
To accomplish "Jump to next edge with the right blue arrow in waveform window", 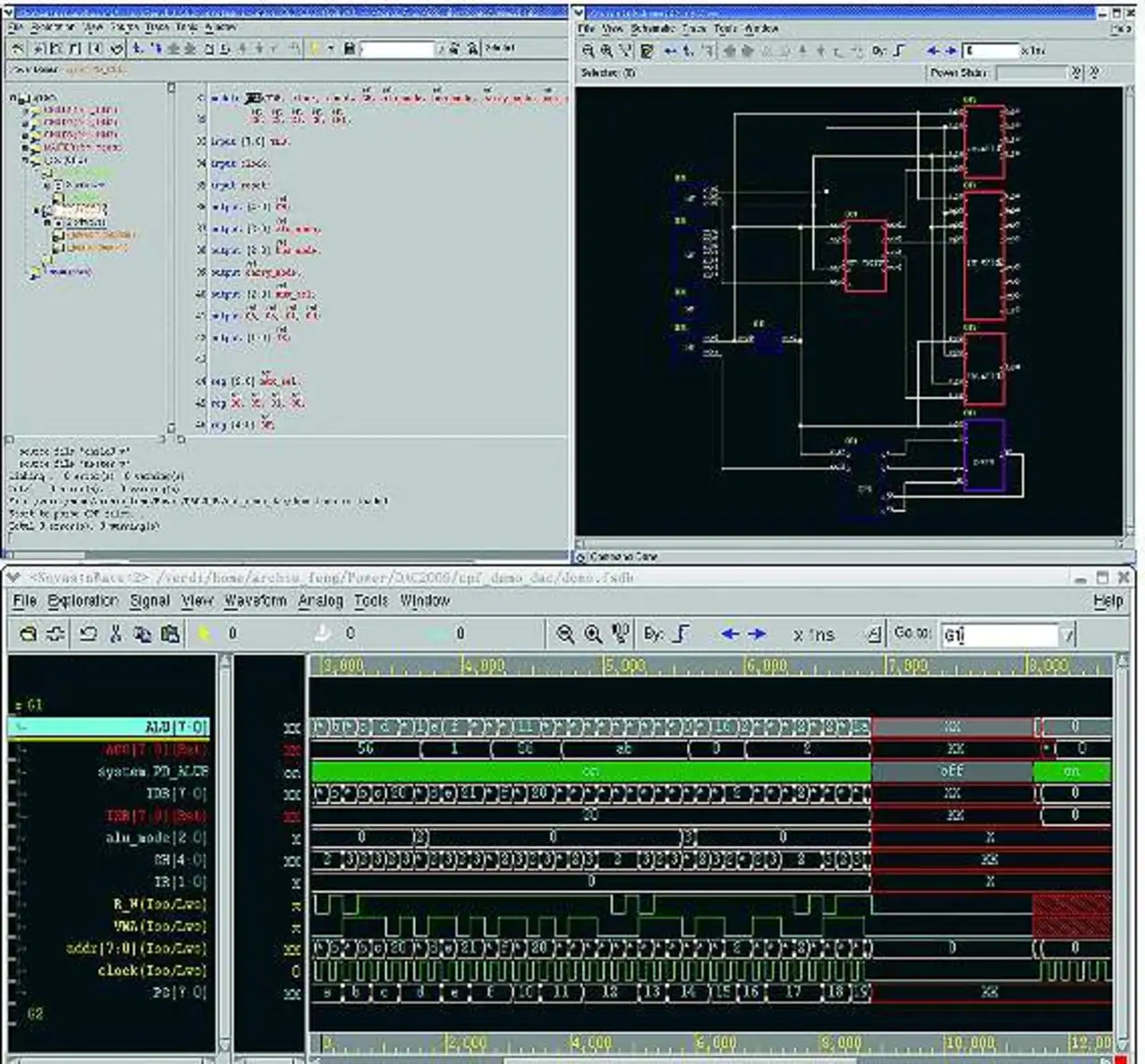I will pos(758,634).
